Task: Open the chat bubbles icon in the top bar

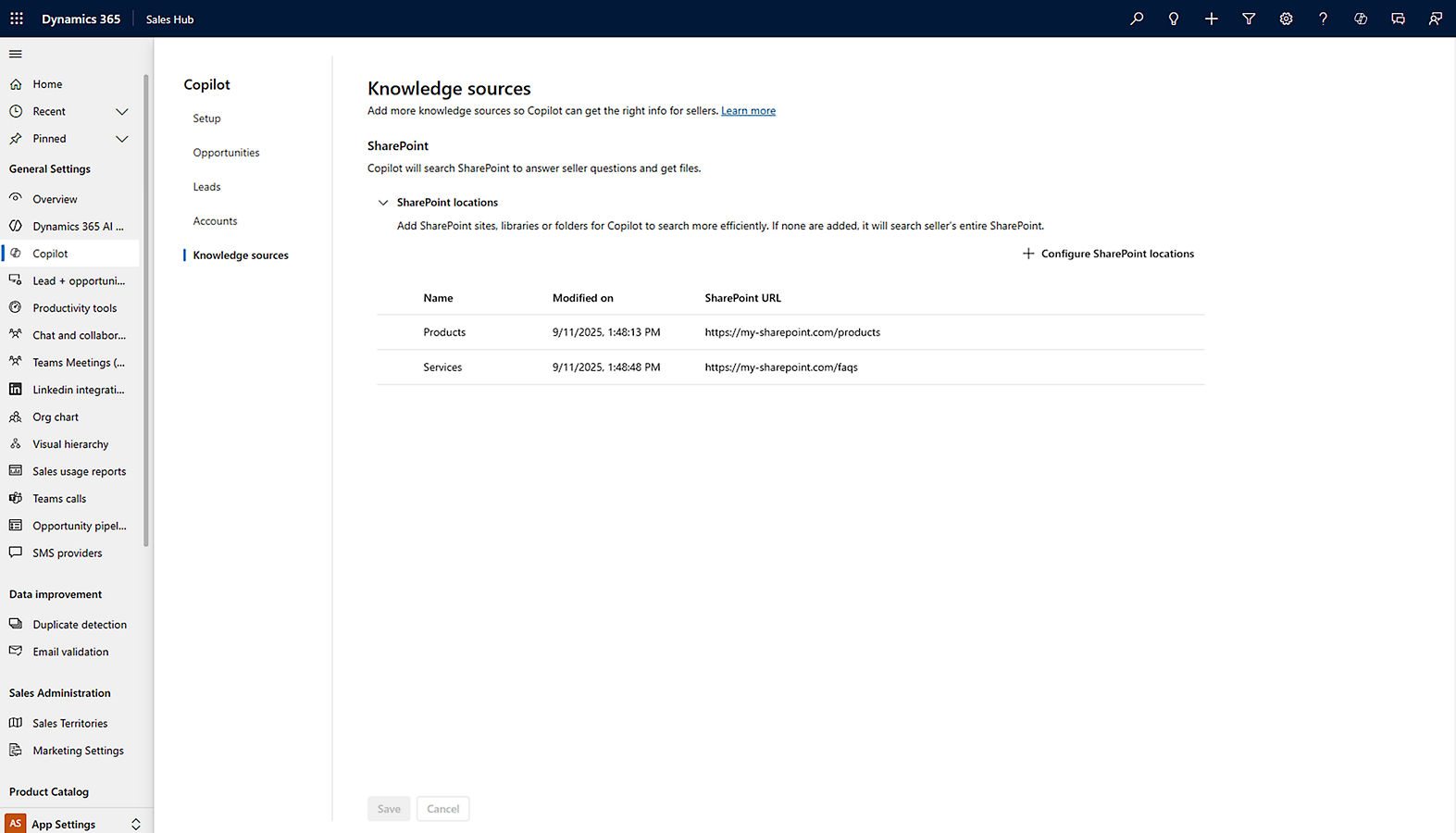Action: pos(1398,19)
